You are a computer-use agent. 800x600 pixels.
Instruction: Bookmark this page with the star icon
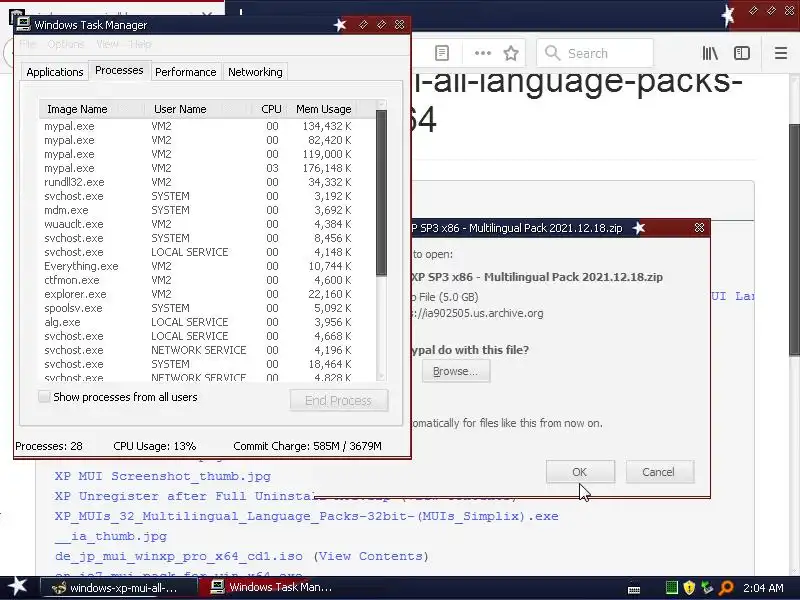pos(511,53)
